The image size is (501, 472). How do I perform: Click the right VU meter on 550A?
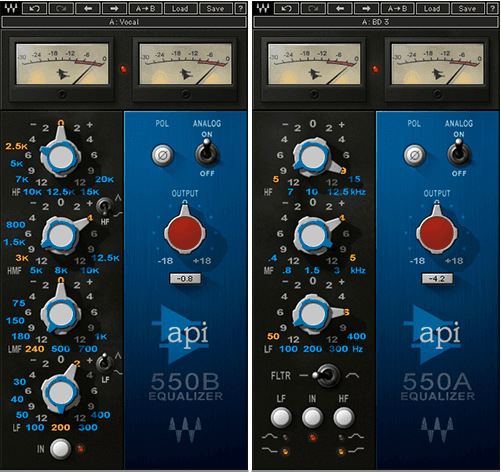point(437,63)
